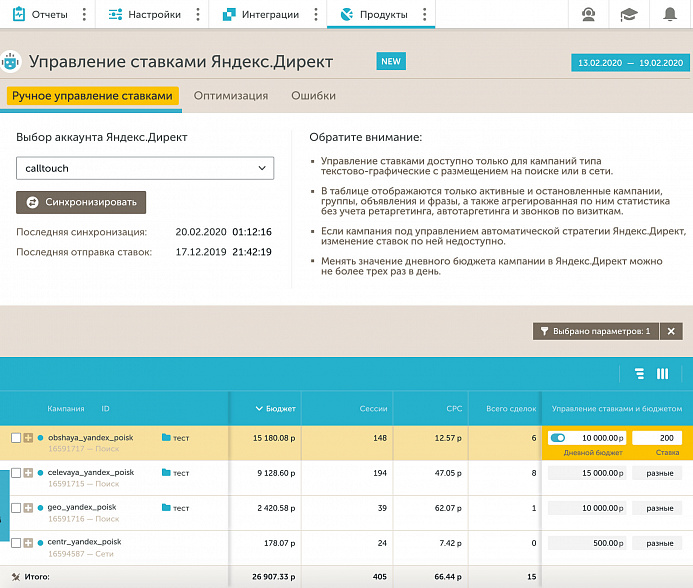Image resolution: width=693 pixels, height=588 pixels.
Task: Switch to Ошибки tab
Action: point(313,96)
